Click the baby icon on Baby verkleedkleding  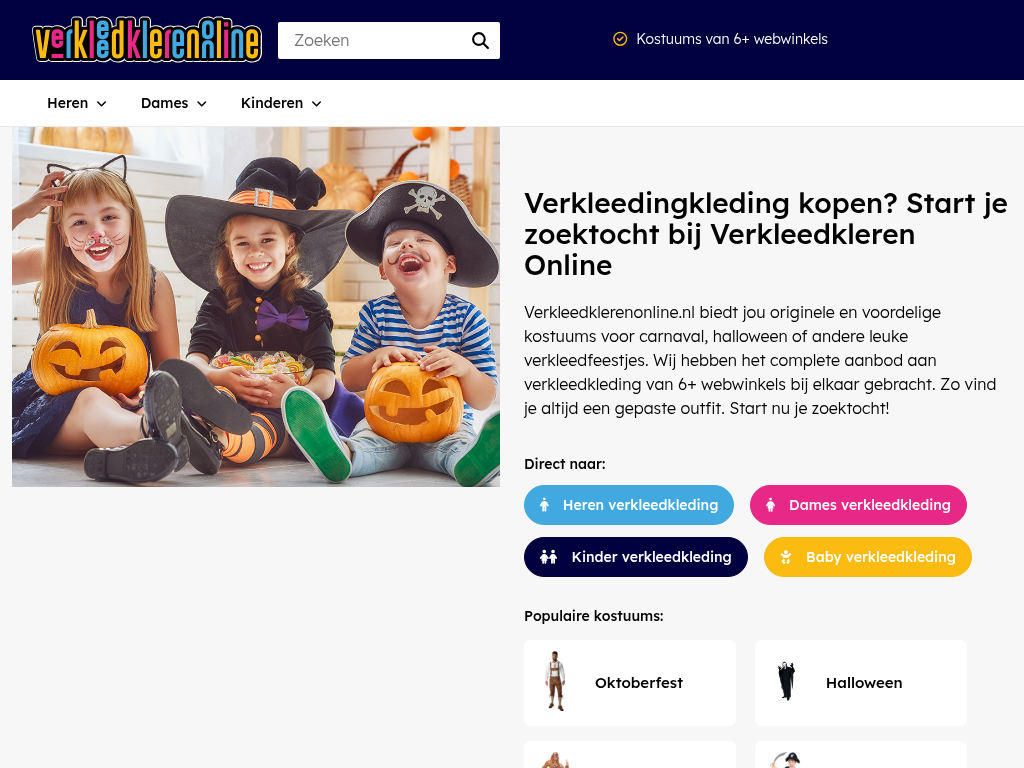point(786,557)
